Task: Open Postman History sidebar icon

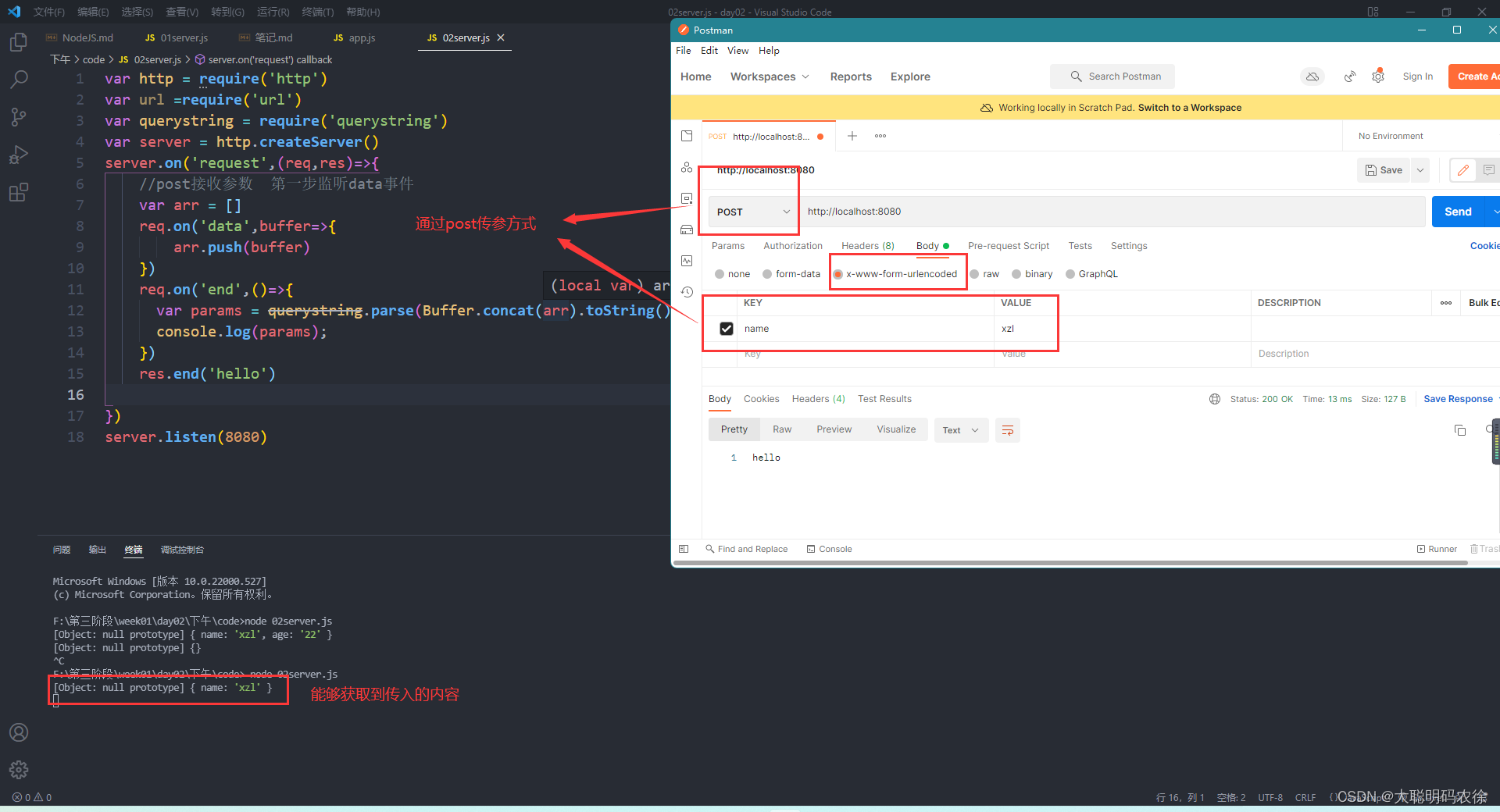Action: [687, 292]
